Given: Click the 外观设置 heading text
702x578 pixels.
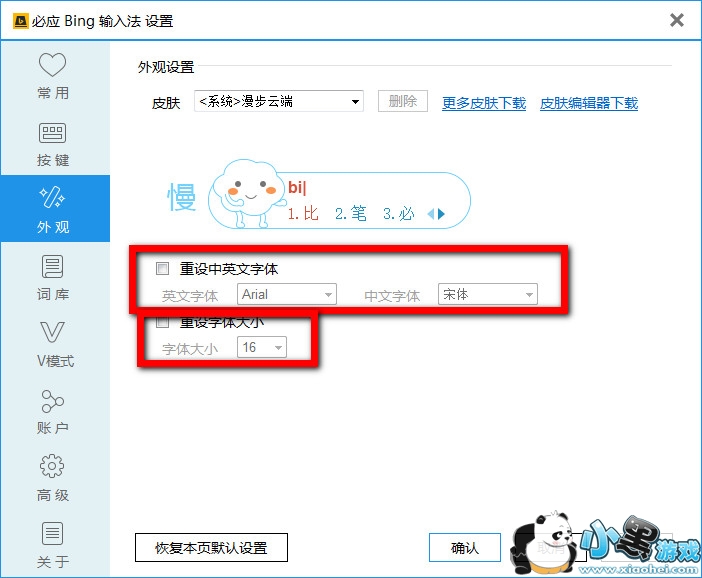Looking at the screenshot, I should pos(166,67).
